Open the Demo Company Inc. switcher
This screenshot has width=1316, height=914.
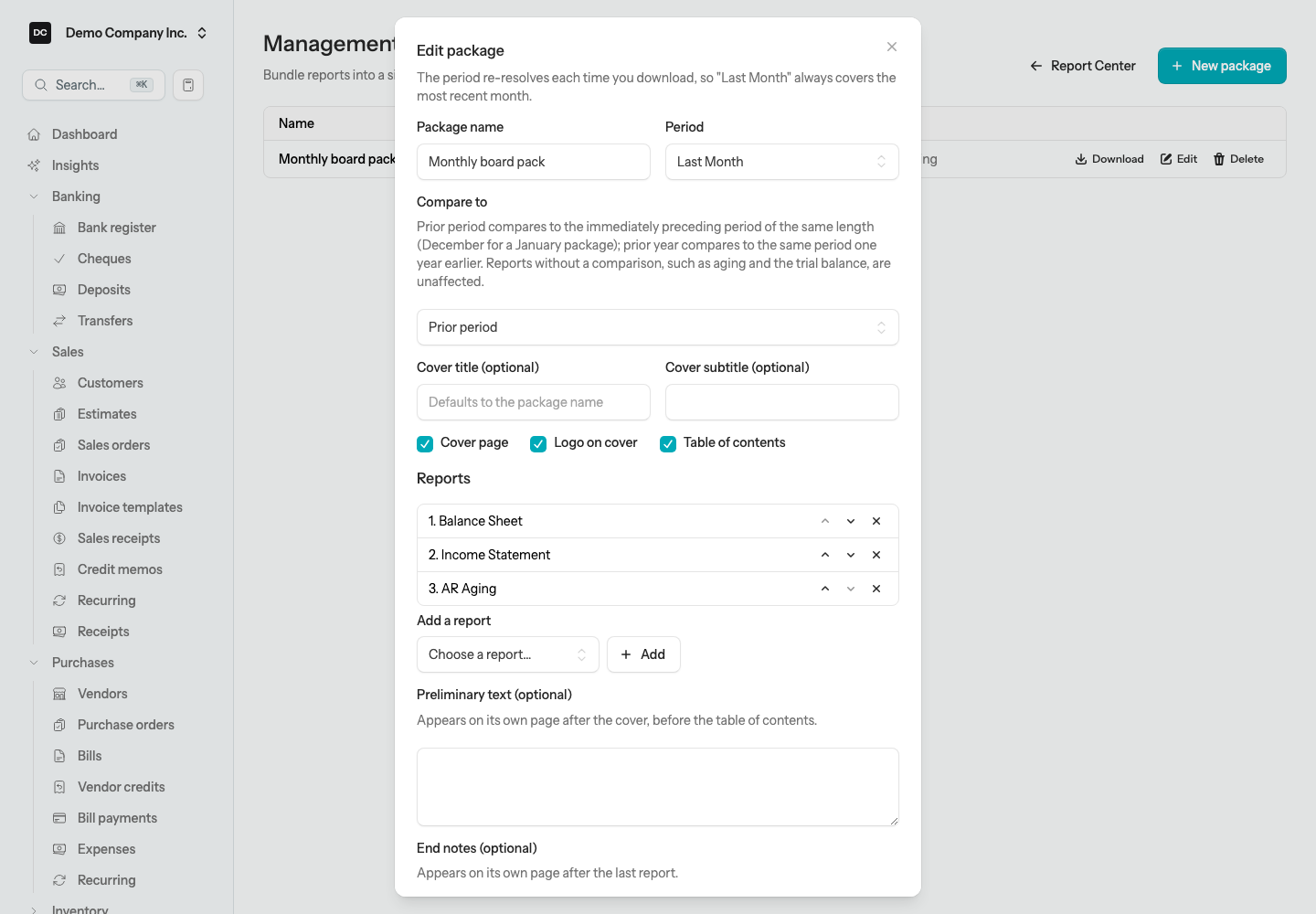tap(119, 33)
